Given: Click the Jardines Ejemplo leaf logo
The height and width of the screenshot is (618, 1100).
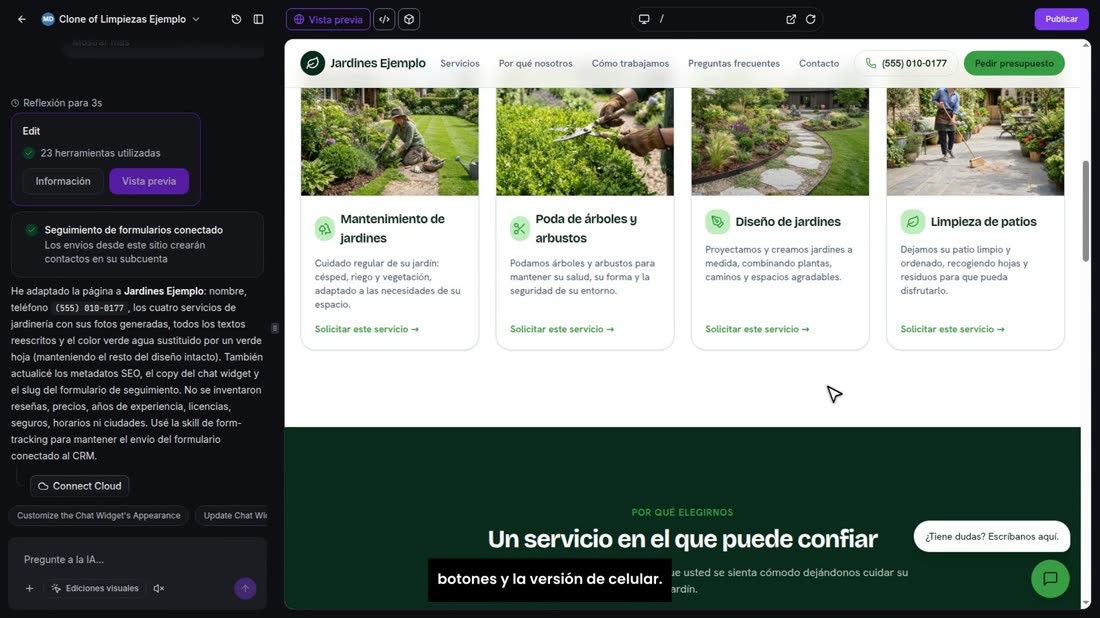Looking at the screenshot, I should pyautogui.click(x=313, y=63).
